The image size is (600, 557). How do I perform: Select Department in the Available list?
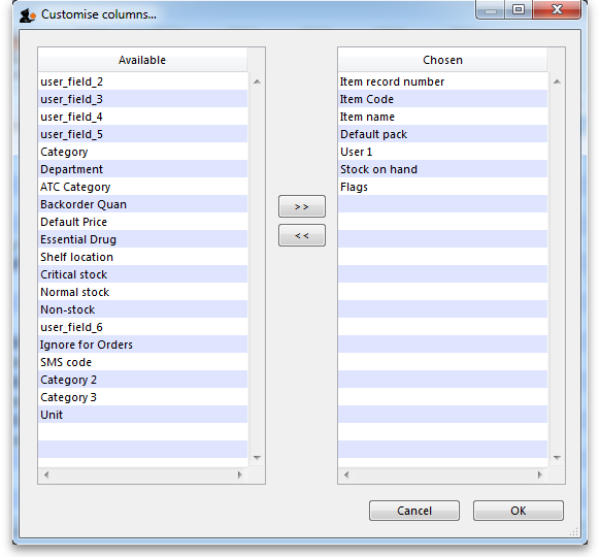click(71, 170)
